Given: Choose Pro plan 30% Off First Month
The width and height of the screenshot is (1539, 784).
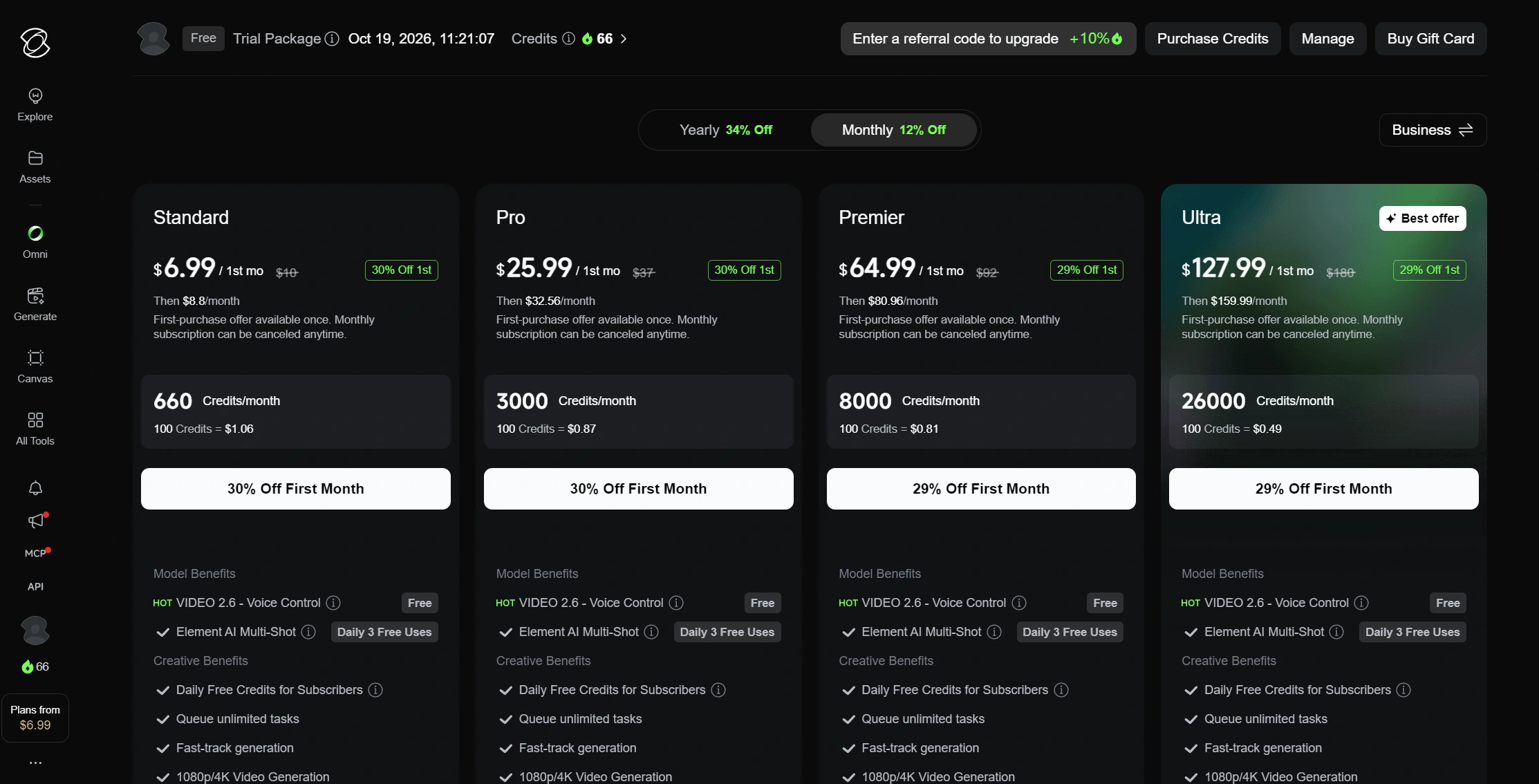Looking at the screenshot, I should pyautogui.click(x=638, y=489).
